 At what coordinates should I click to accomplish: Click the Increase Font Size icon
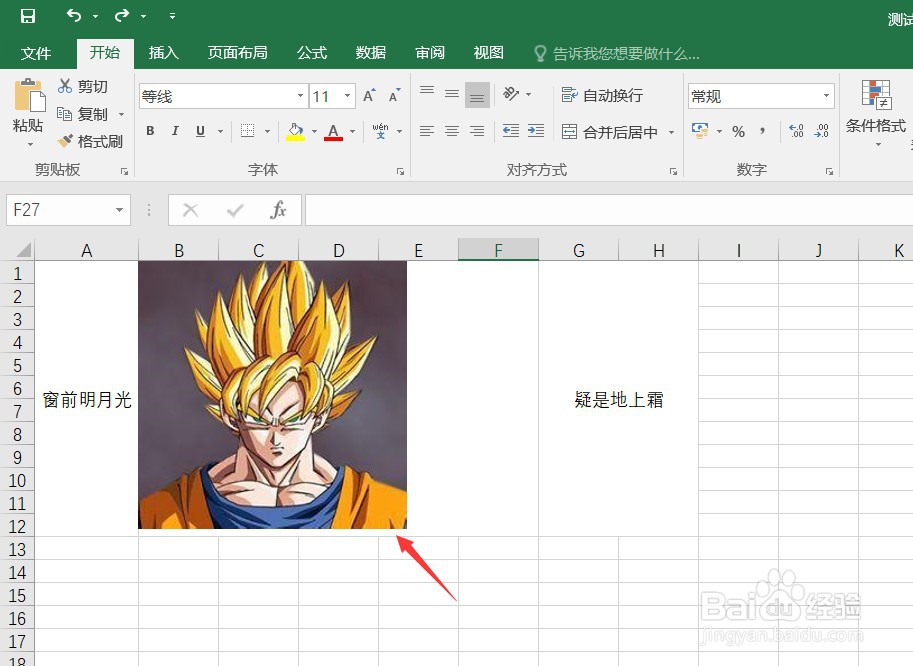point(369,96)
